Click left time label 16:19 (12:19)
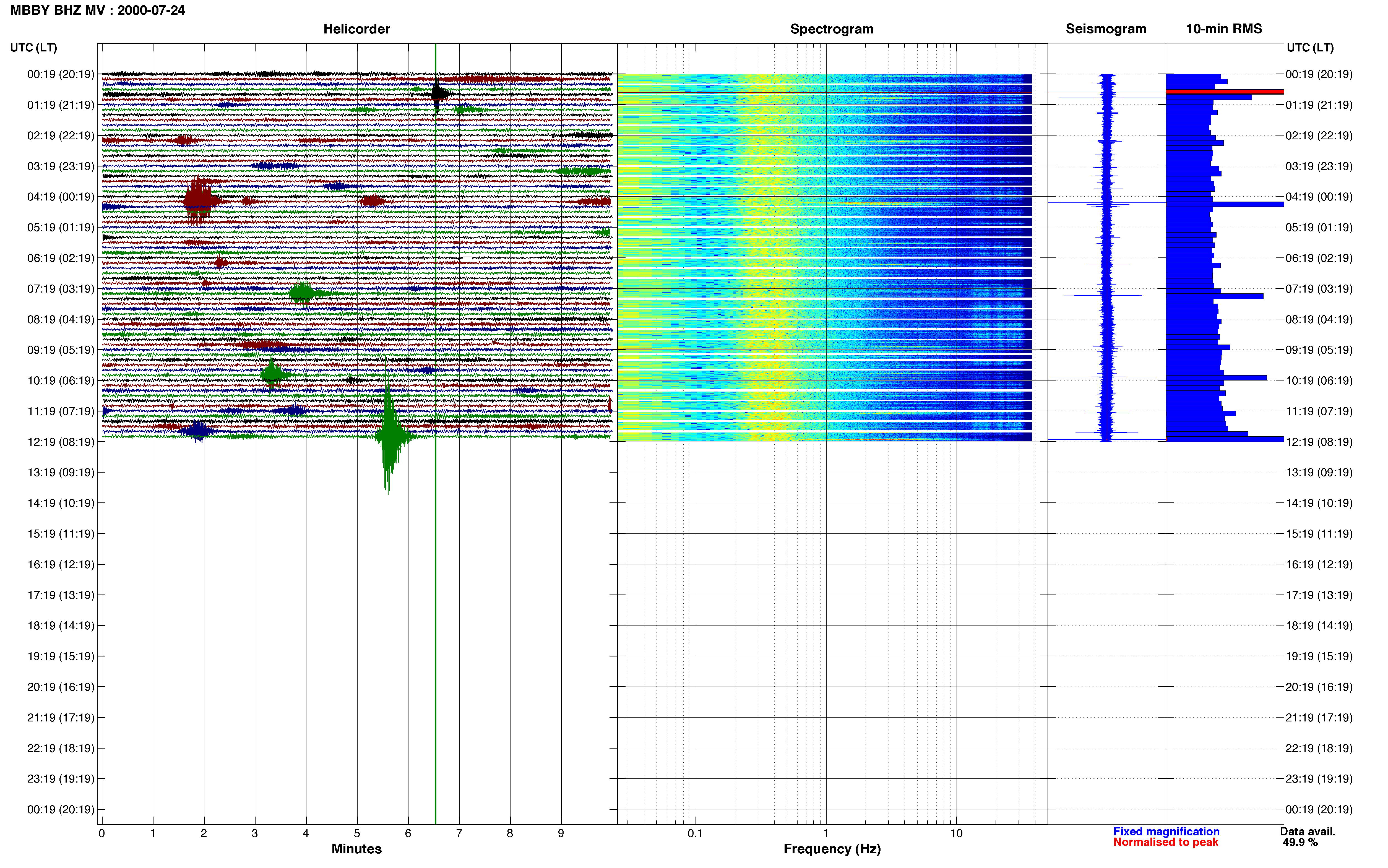 (60, 564)
